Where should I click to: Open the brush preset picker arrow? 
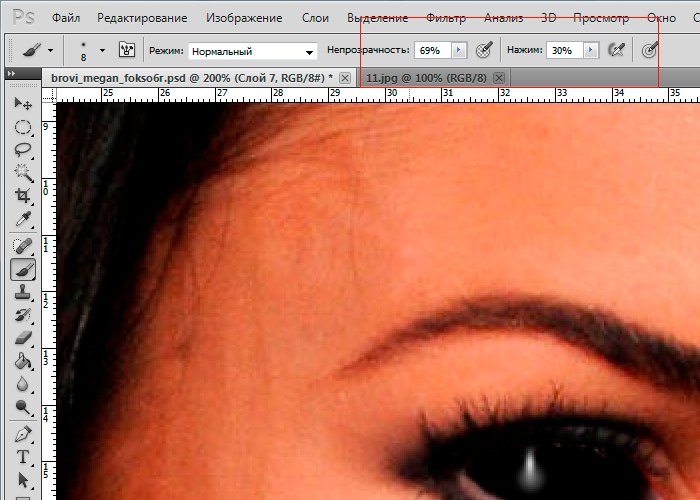(102, 50)
